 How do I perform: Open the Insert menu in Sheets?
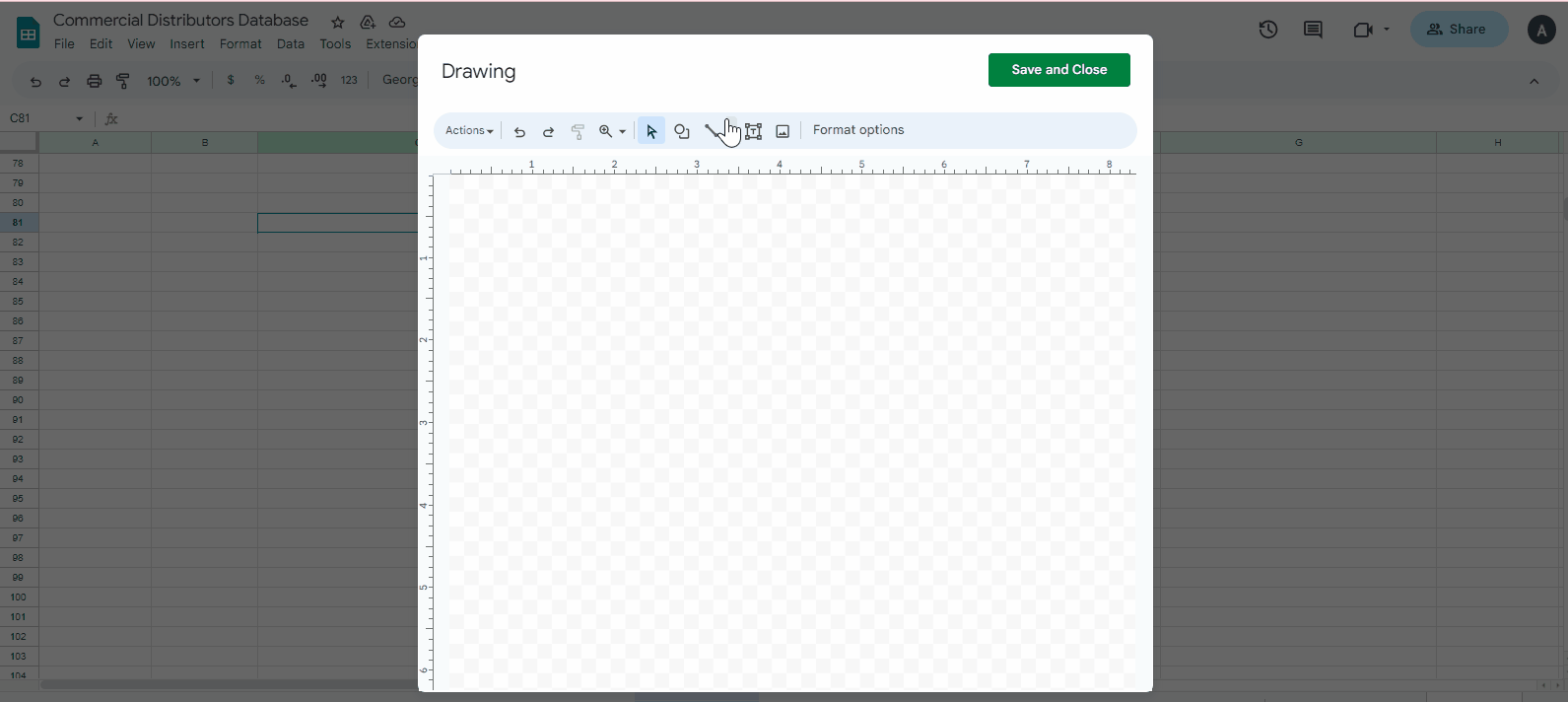pyautogui.click(x=187, y=44)
